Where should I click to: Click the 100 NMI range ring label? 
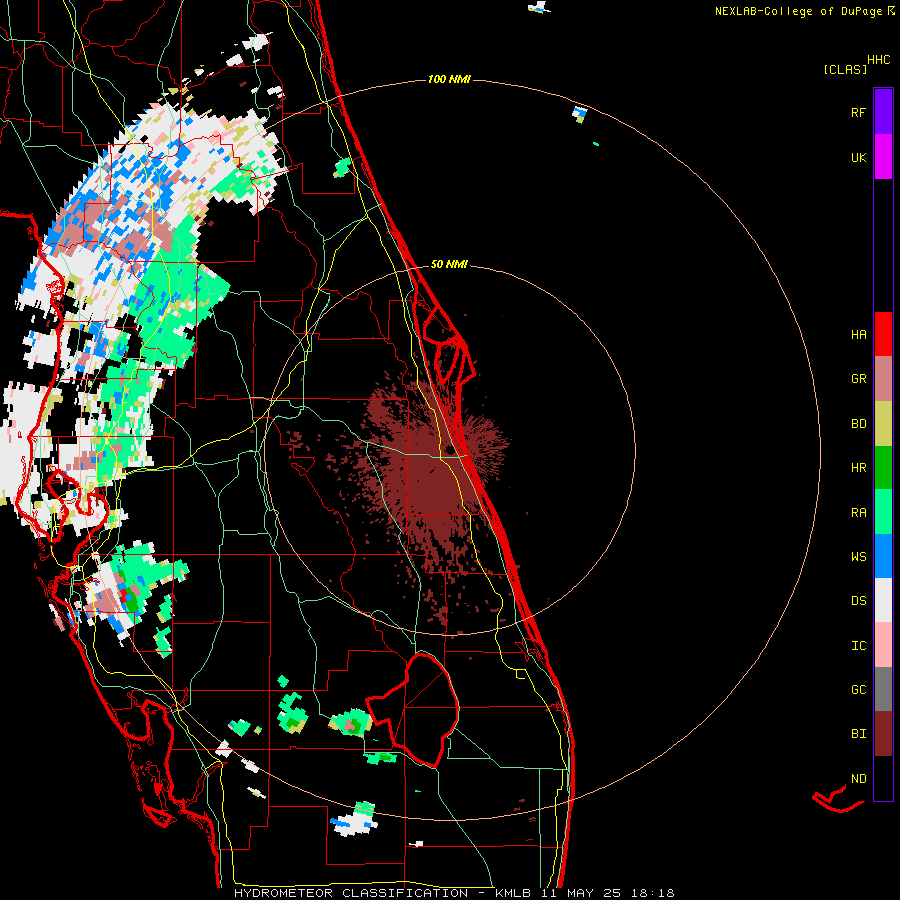click(449, 79)
